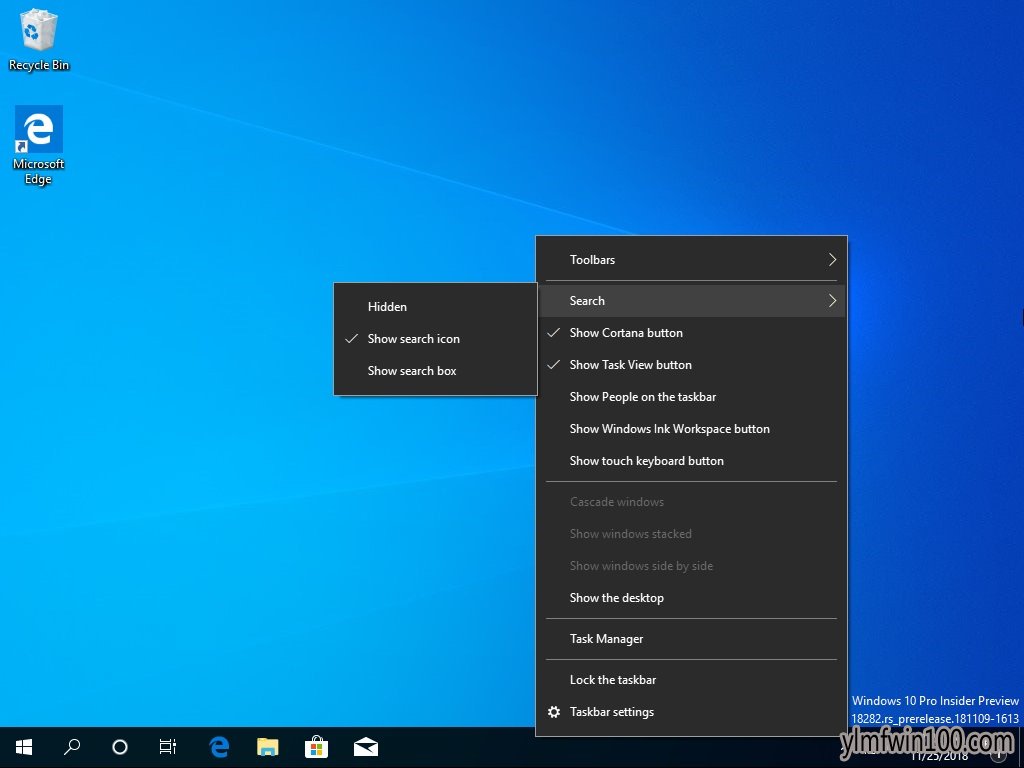
Task: Open the Toolbars menu entry
Action: [692, 259]
